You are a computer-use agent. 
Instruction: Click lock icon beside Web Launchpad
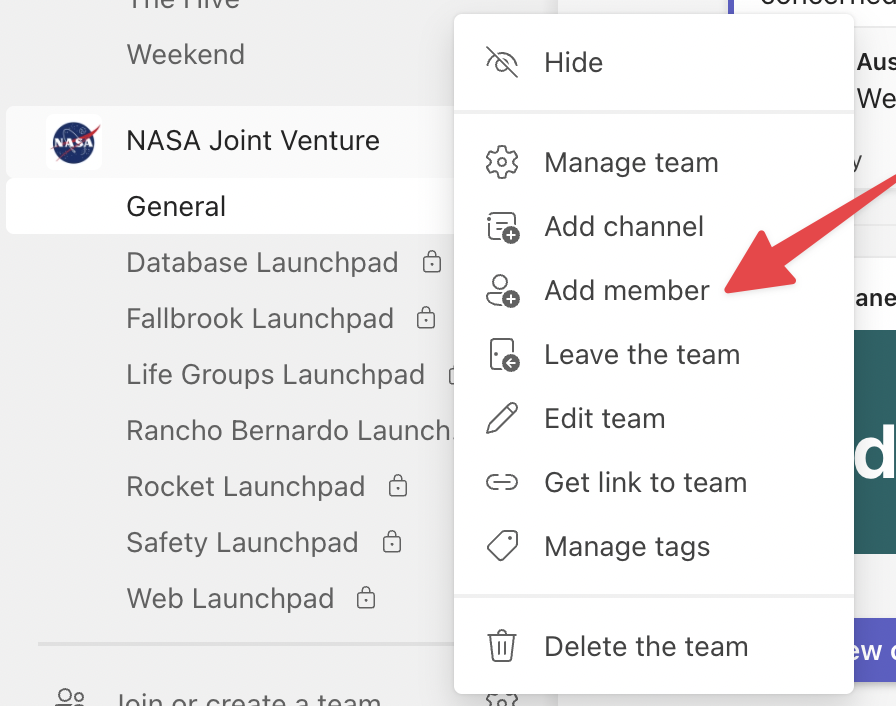point(367,599)
